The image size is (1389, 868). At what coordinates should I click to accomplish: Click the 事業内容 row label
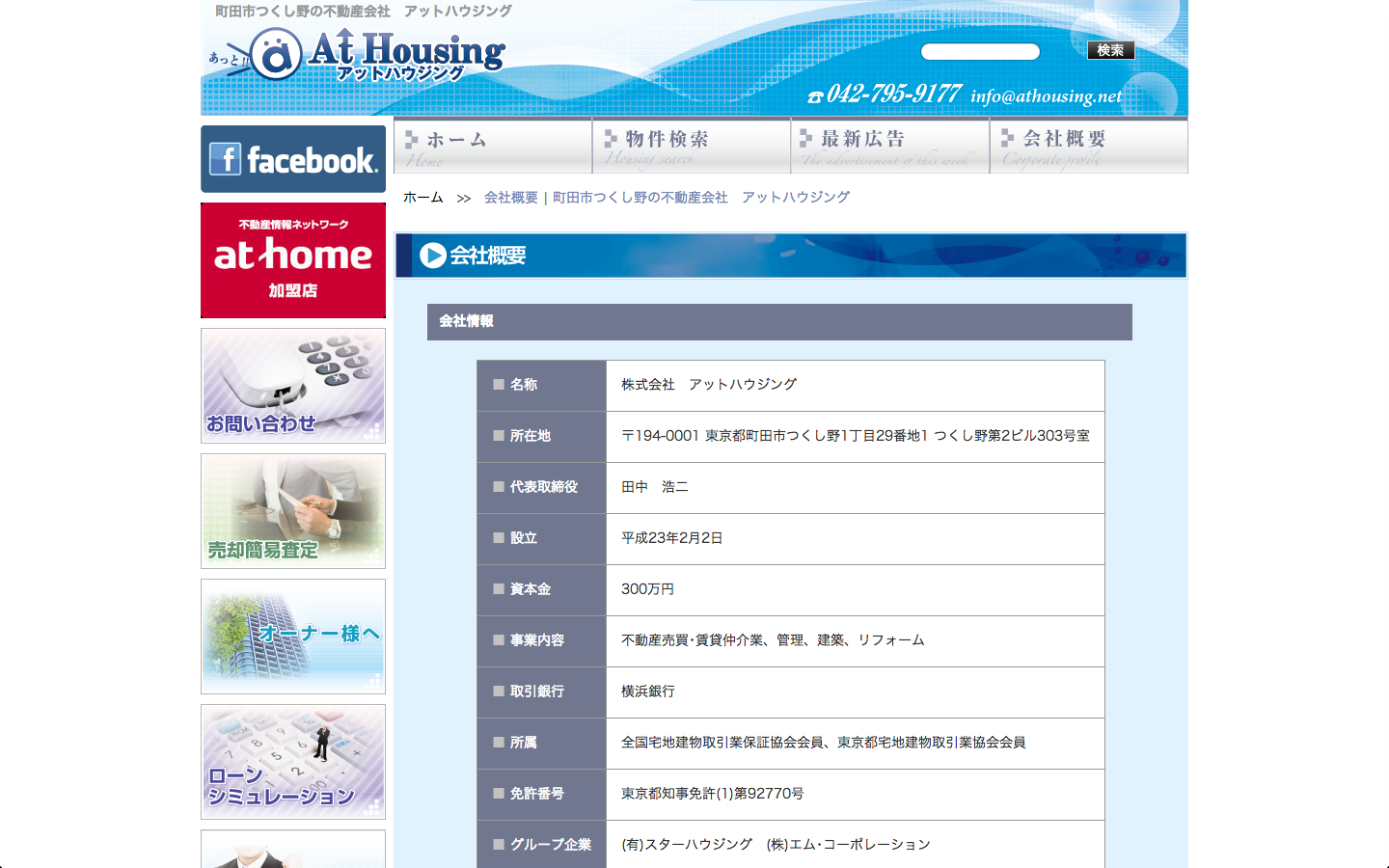point(537,640)
